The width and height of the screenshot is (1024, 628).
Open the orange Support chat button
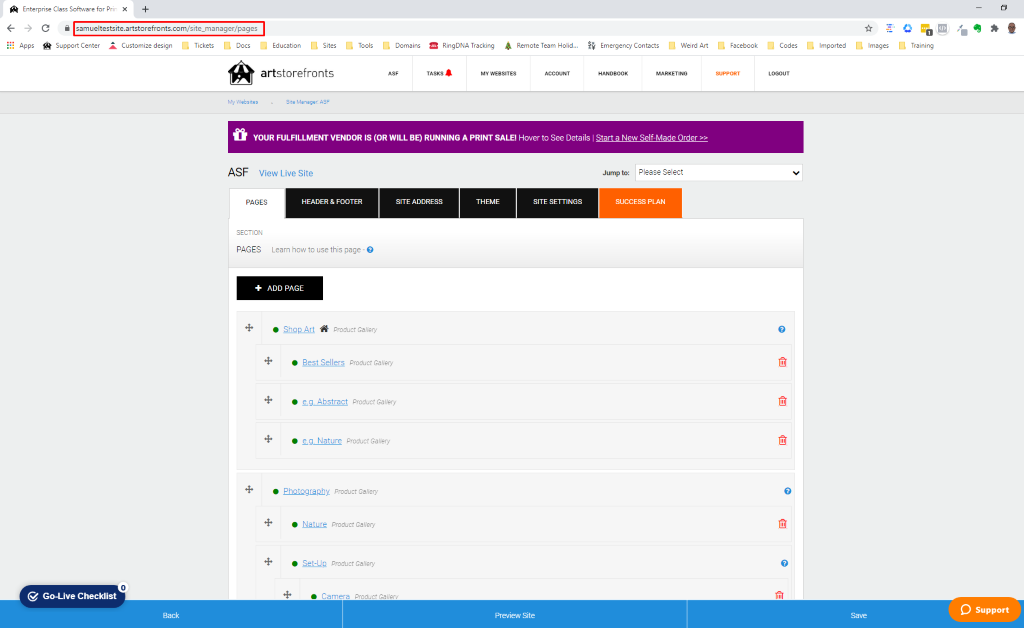984,610
